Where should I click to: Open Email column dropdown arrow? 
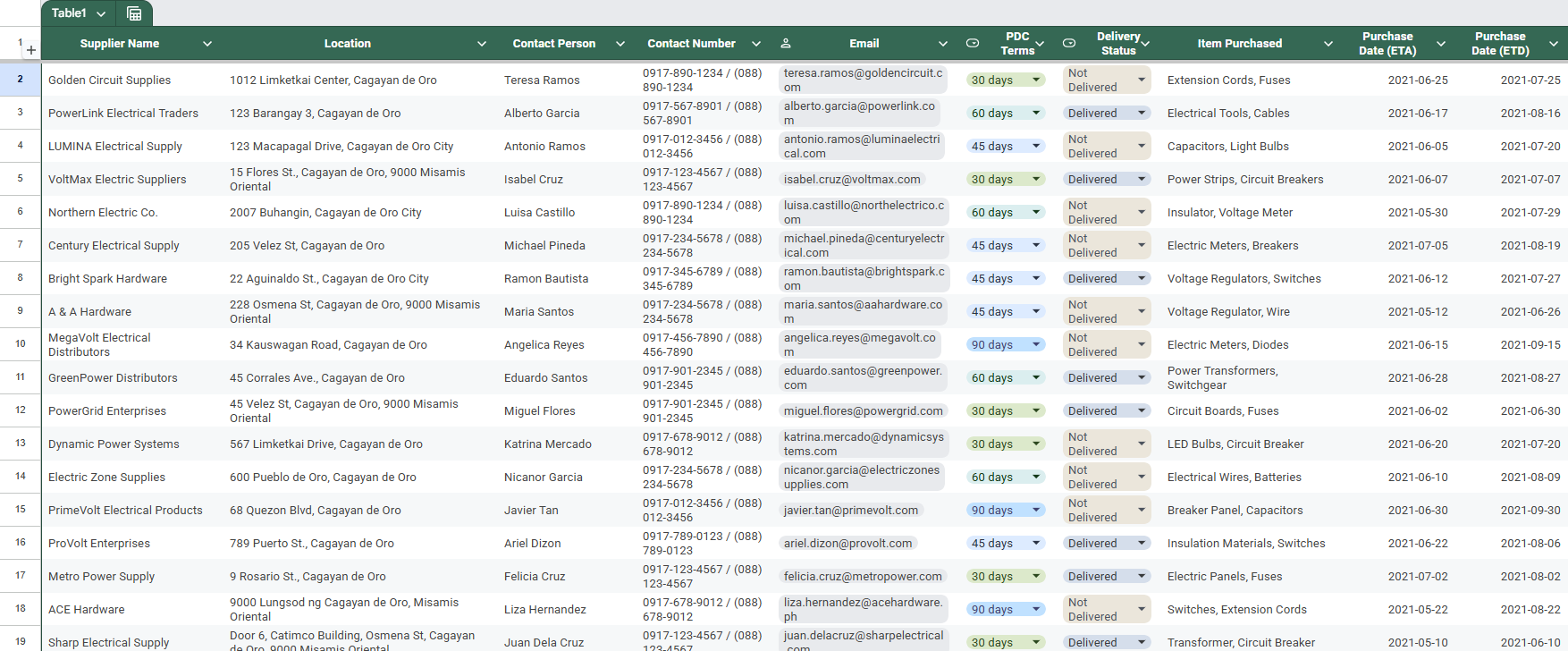tap(943, 43)
